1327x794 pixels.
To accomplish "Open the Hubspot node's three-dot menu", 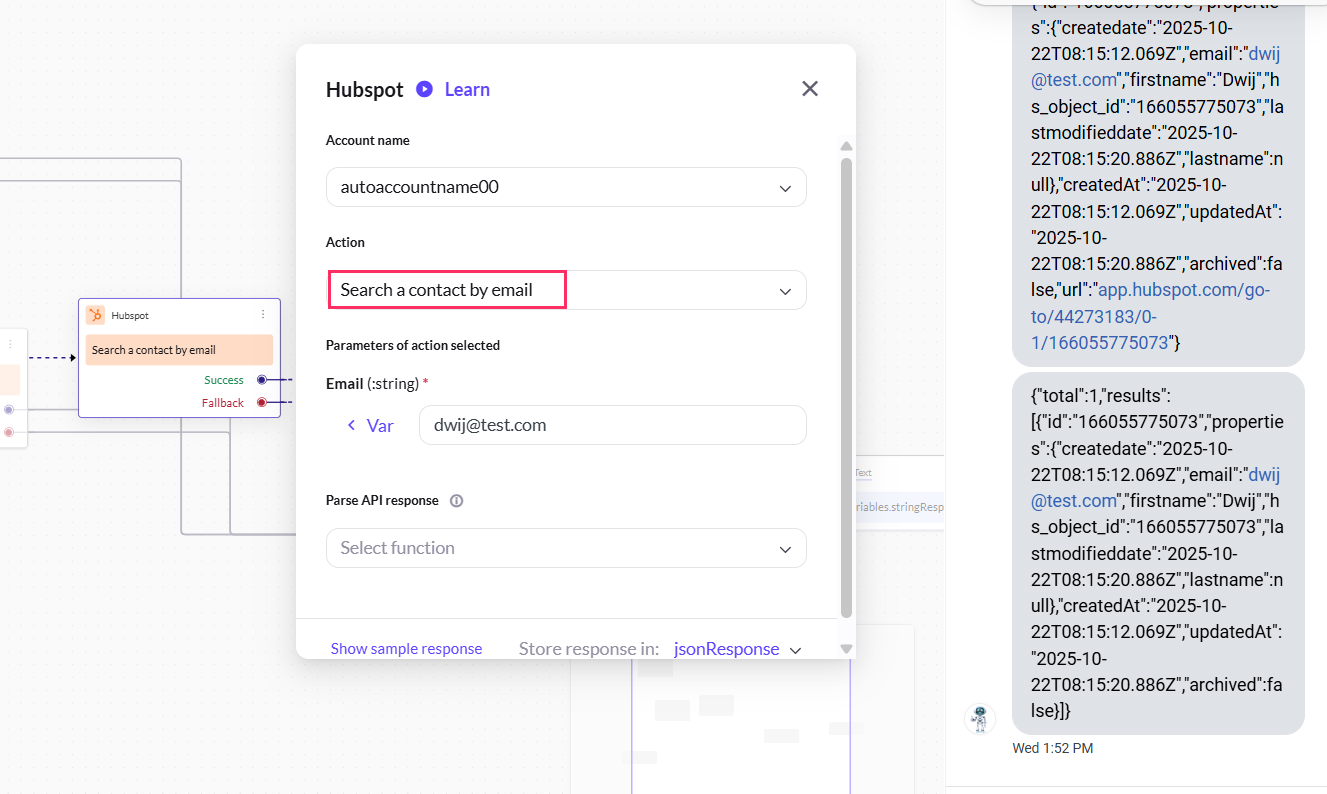I will coord(263,315).
